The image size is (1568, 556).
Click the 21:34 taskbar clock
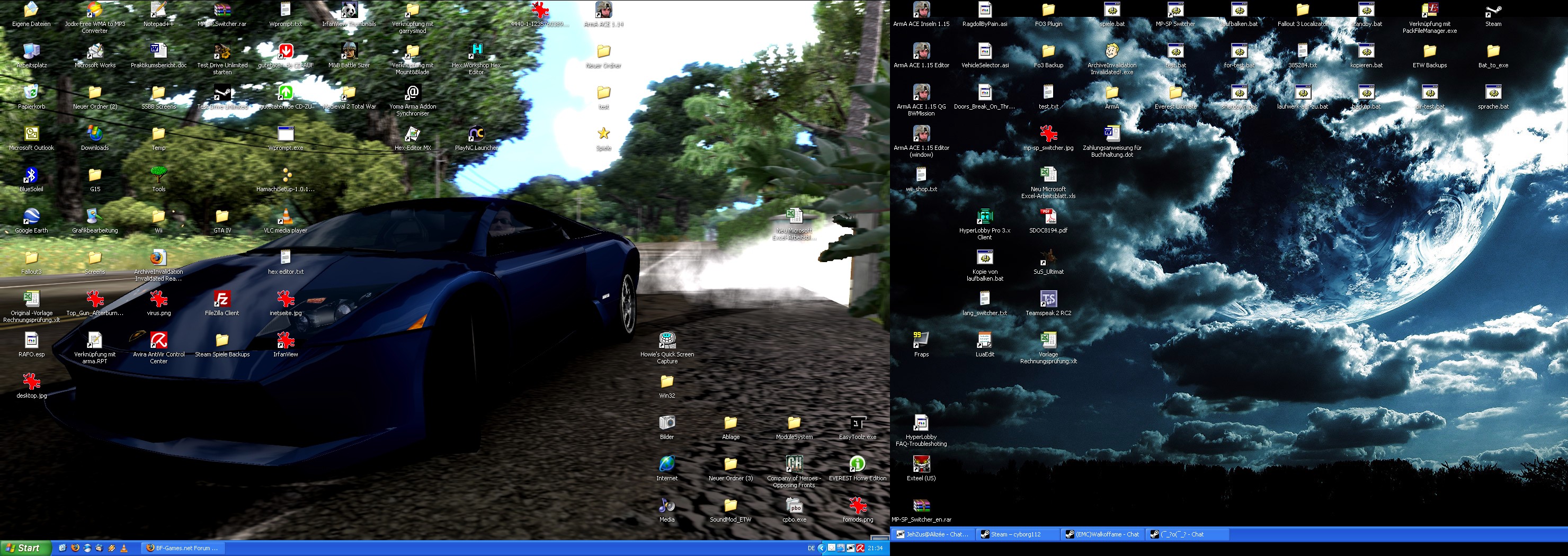[x=875, y=548]
